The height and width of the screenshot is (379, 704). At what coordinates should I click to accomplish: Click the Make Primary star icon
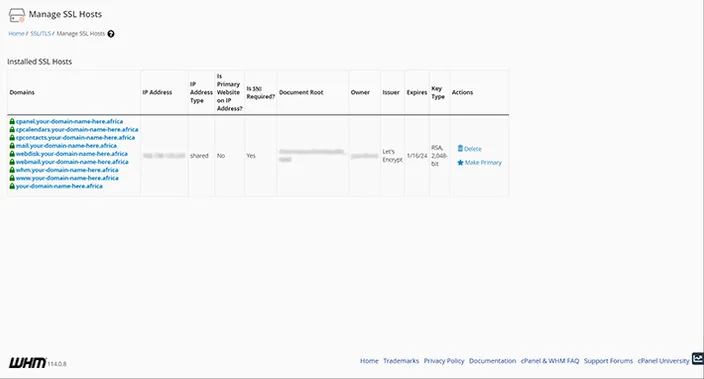click(x=460, y=163)
